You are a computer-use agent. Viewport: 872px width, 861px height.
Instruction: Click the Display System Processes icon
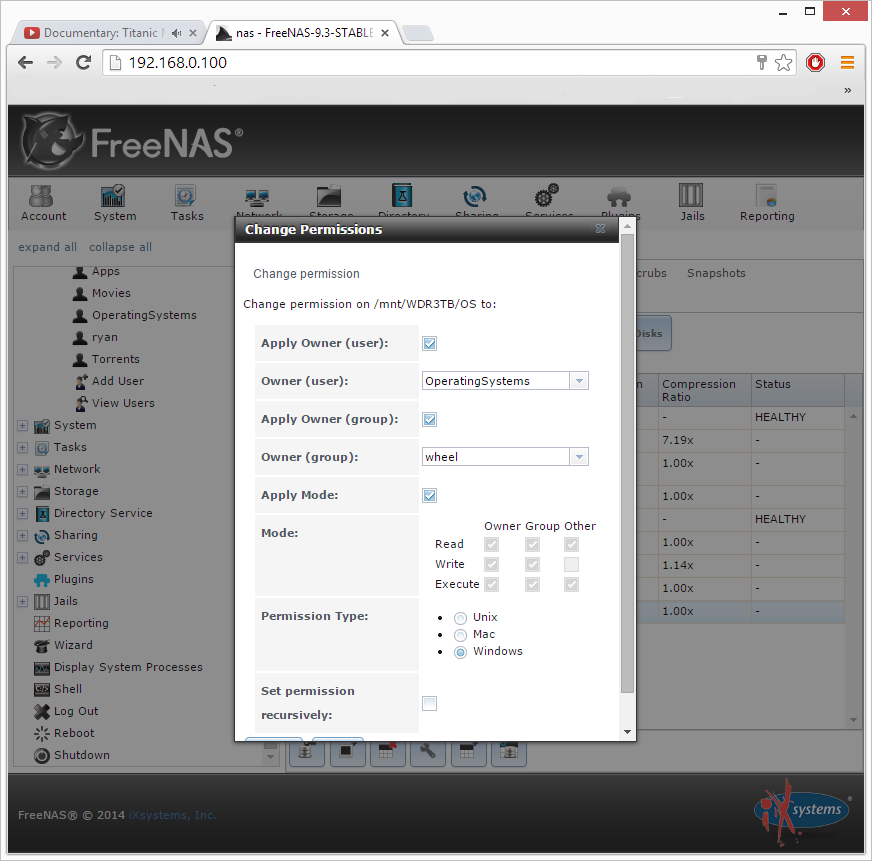(x=42, y=667)
